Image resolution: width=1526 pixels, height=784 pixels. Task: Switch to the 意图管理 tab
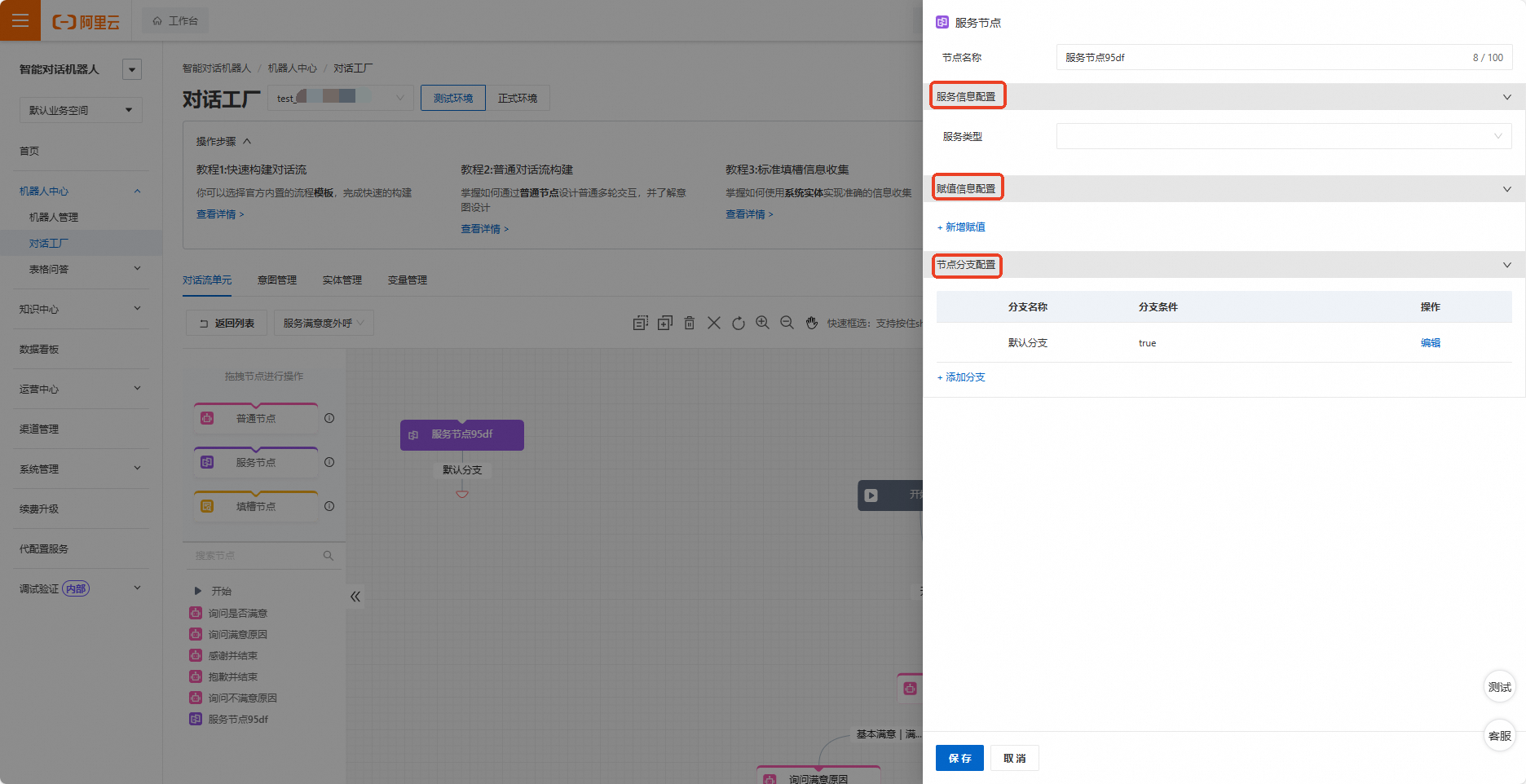[277, 280]
